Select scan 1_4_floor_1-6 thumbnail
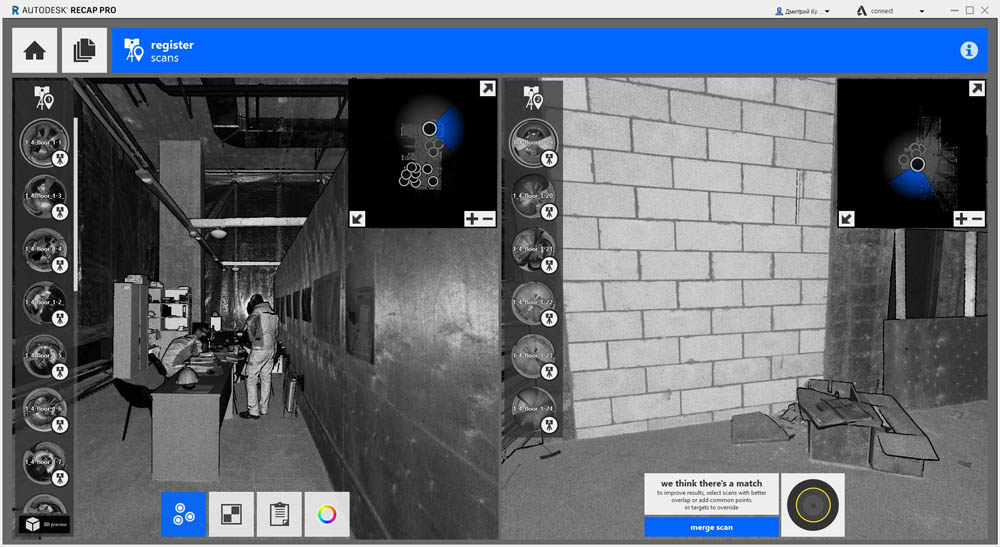1000x547 pixels. tap(43, 409)
